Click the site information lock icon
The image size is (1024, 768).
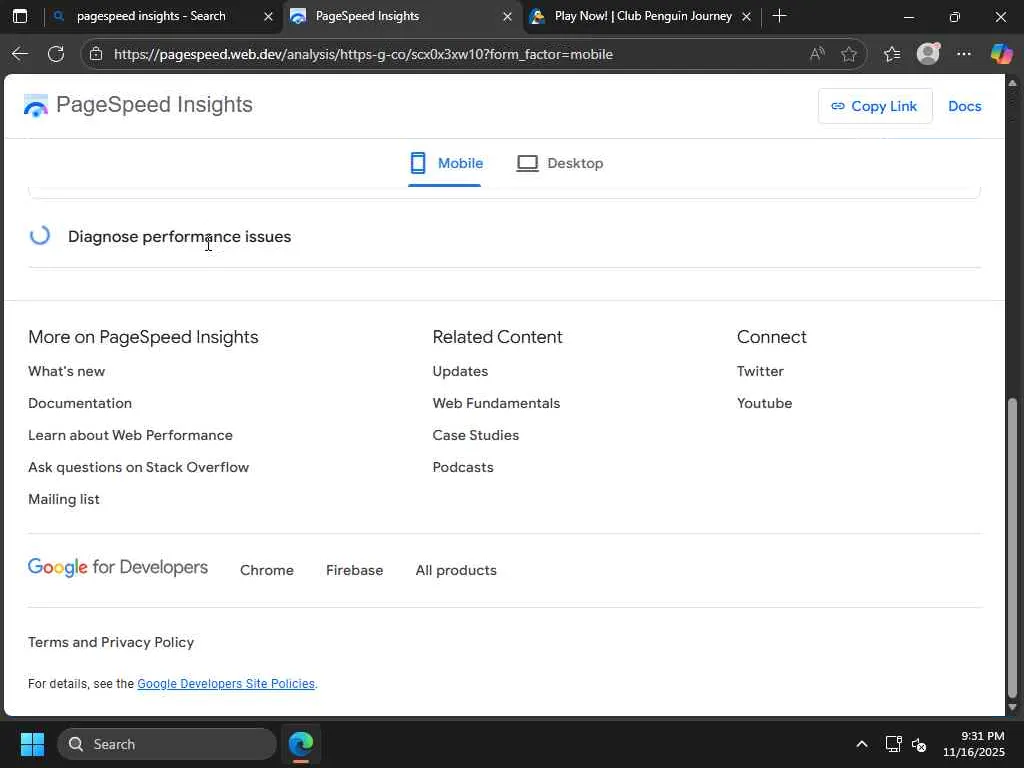[x=96, y=54]
